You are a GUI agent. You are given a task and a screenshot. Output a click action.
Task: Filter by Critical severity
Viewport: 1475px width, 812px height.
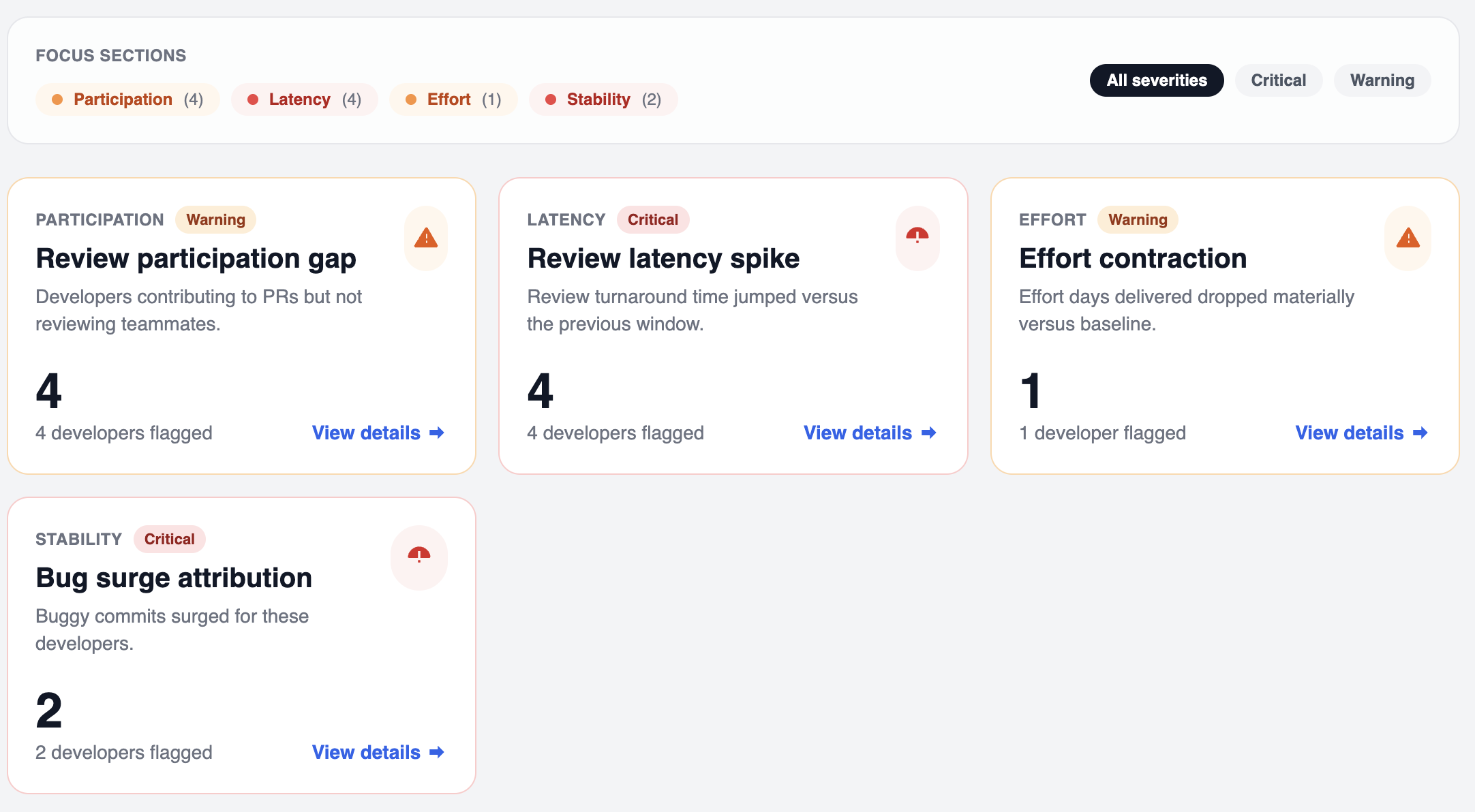tap(1278, 80)
